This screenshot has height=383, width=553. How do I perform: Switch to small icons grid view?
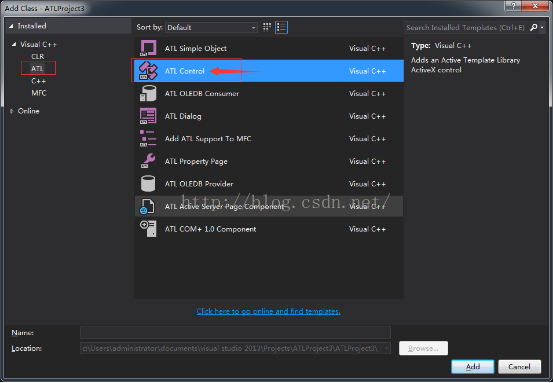[267, 27]
